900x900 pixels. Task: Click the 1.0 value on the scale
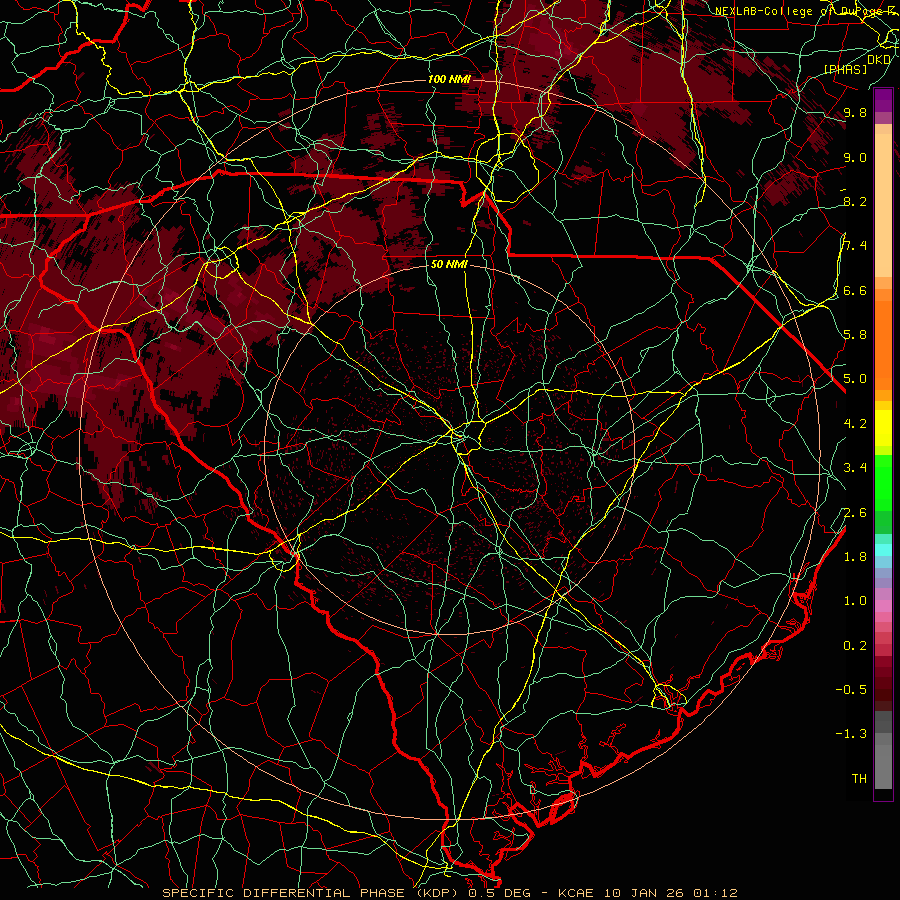coord(855,601)
